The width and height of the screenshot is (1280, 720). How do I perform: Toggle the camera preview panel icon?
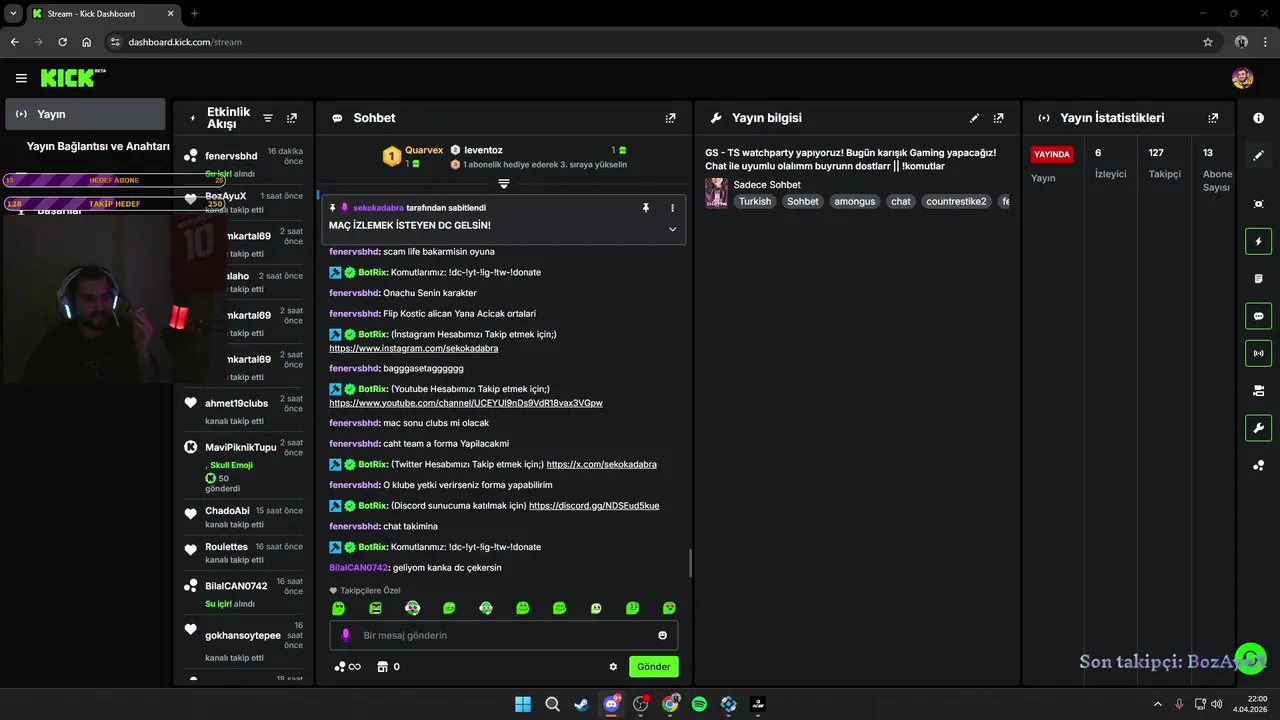[1258, 390]
